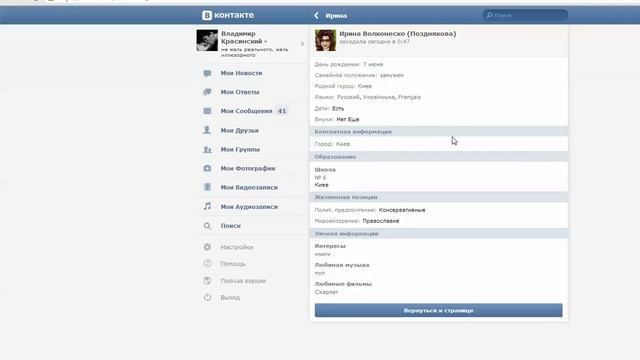
Task: Open Мои Ответы menu item
Action: tap(240, 92)
